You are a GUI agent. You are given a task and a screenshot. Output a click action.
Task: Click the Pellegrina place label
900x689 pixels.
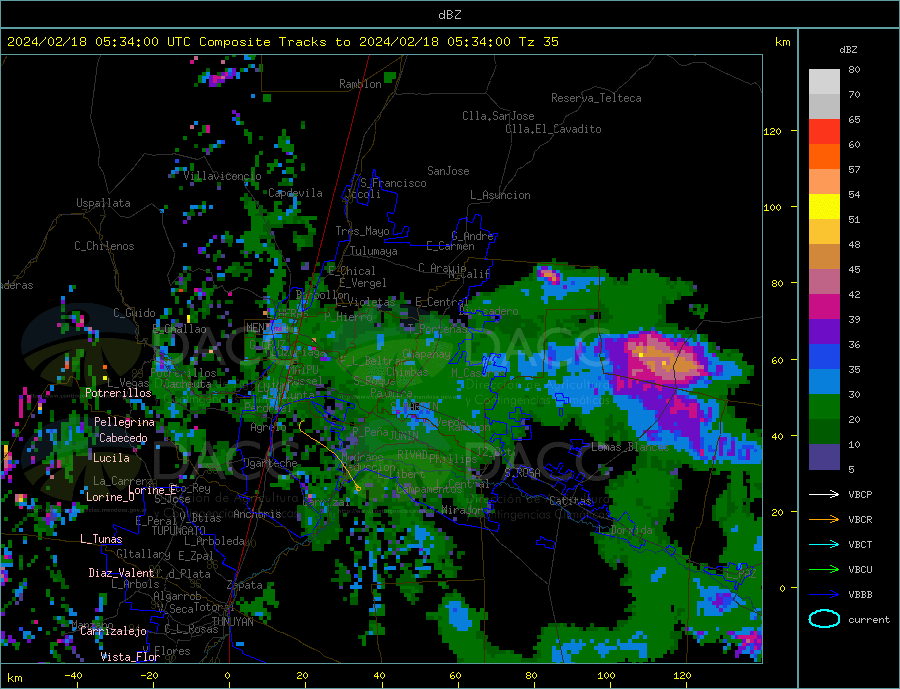click(x=125, y=423)
